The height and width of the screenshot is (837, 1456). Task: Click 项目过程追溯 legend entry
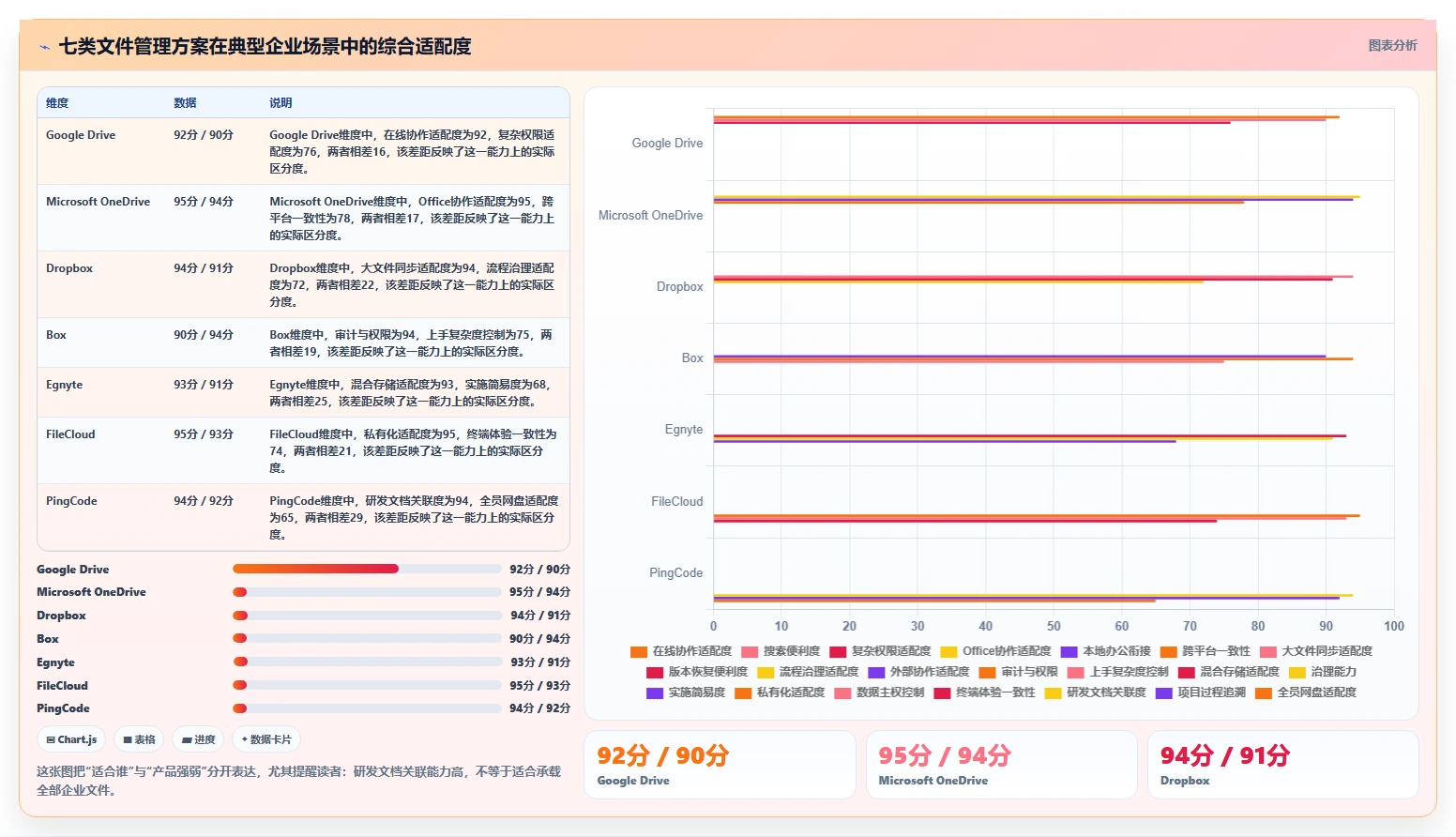pos(1201,692)
